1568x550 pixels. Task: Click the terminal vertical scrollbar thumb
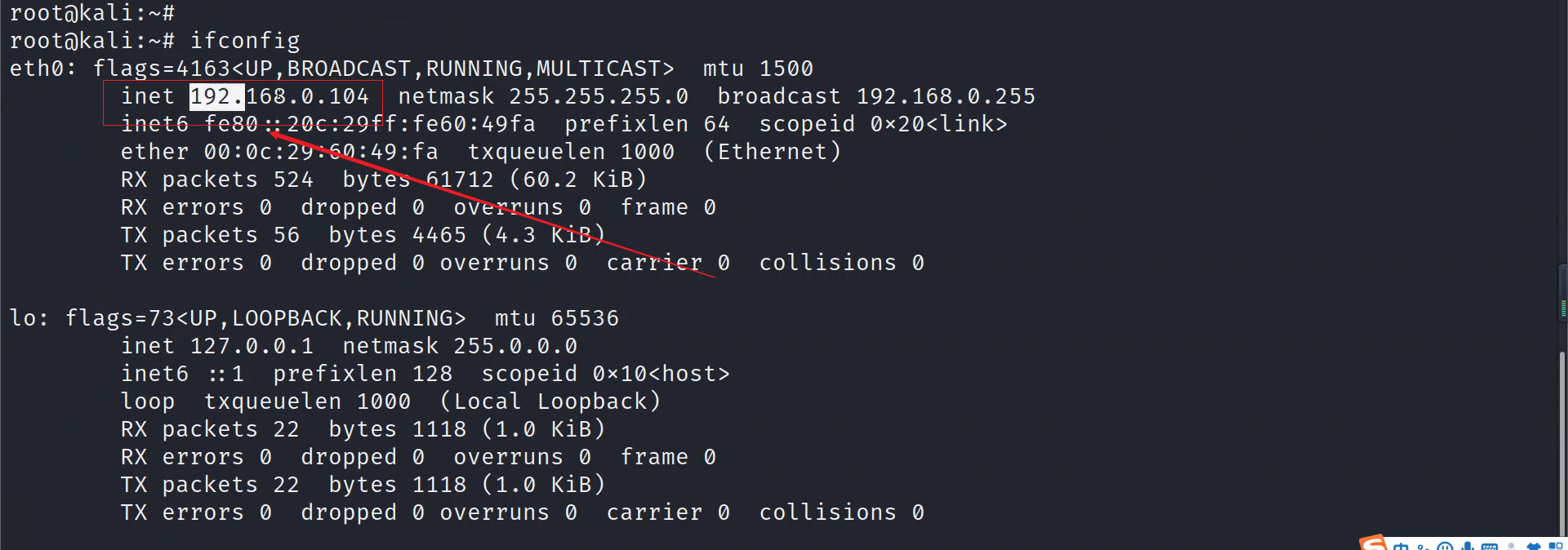point(1562,445)
